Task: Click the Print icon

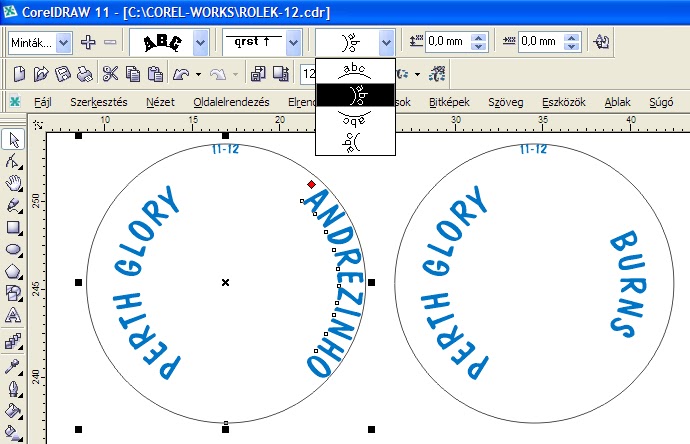Action: 84,74
